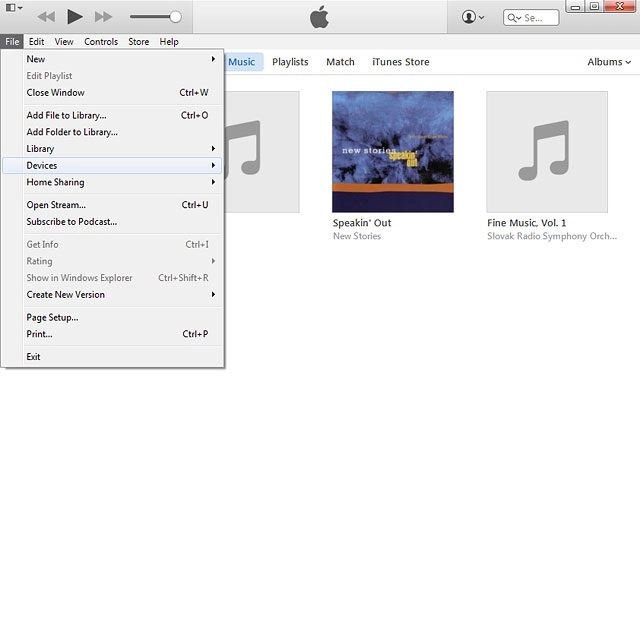The height and width of the screenshot is (638, 640).
Task: Open the Edit menu
Action: point(36,42)
